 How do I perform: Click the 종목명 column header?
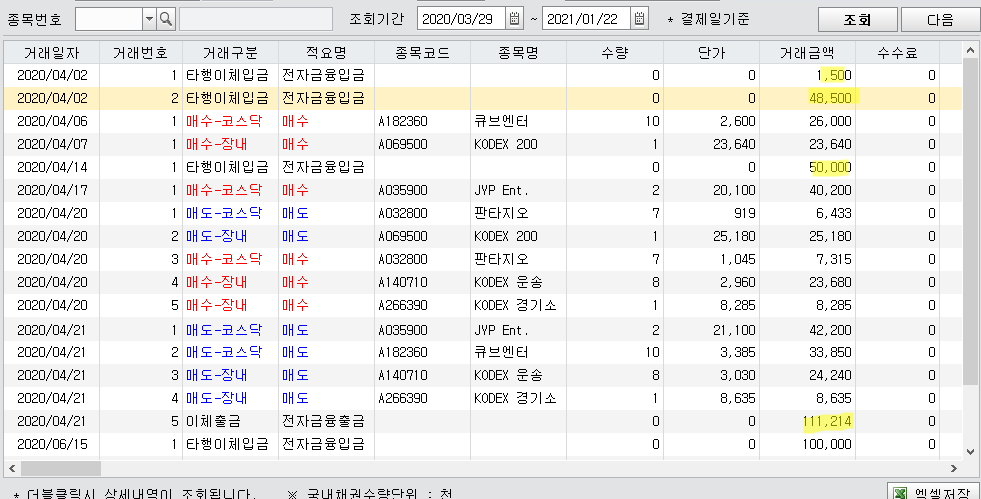point(519,52)
